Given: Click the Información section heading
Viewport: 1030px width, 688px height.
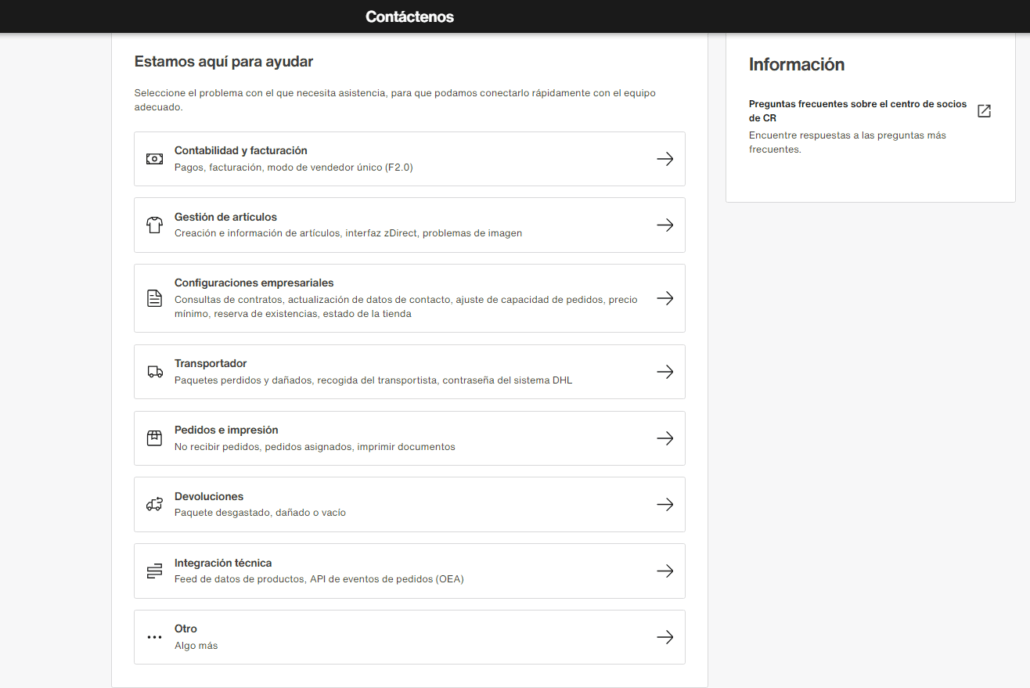Looking at the screenshot, I should click(x=798, y=63).
